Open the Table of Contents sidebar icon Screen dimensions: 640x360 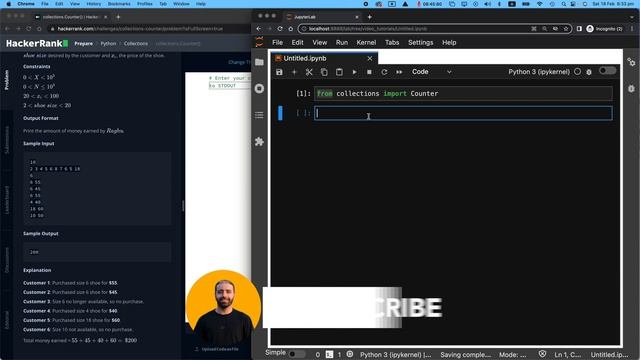259,115
